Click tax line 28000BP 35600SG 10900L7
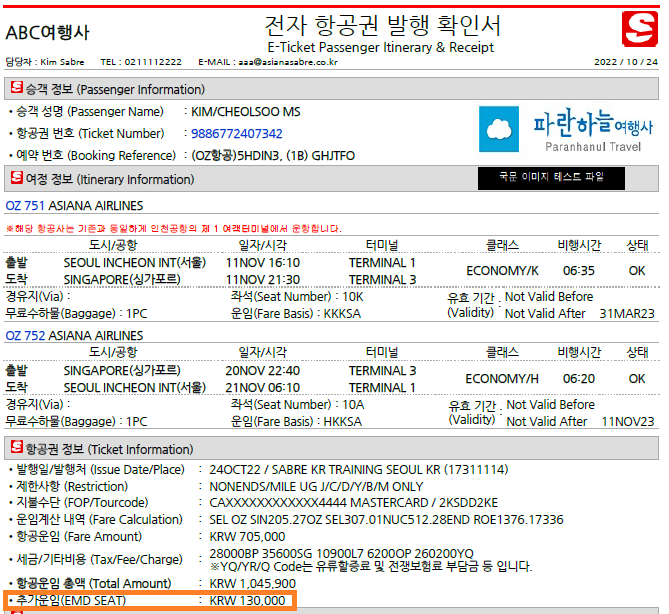Screen dimensions: 669x614 (341, 553)
